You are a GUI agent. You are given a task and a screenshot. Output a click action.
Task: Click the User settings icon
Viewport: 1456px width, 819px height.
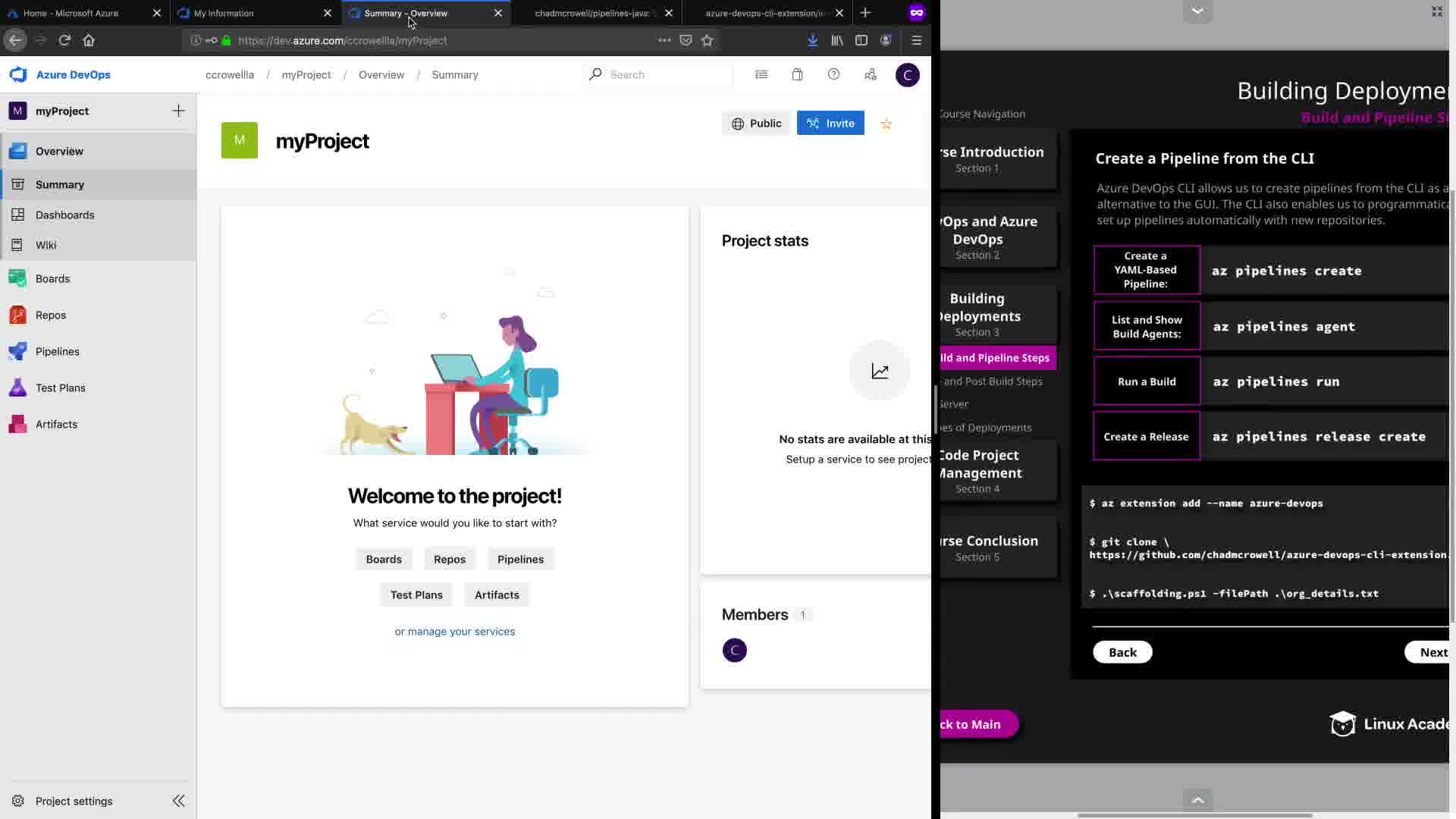click(x=870, y=74)
